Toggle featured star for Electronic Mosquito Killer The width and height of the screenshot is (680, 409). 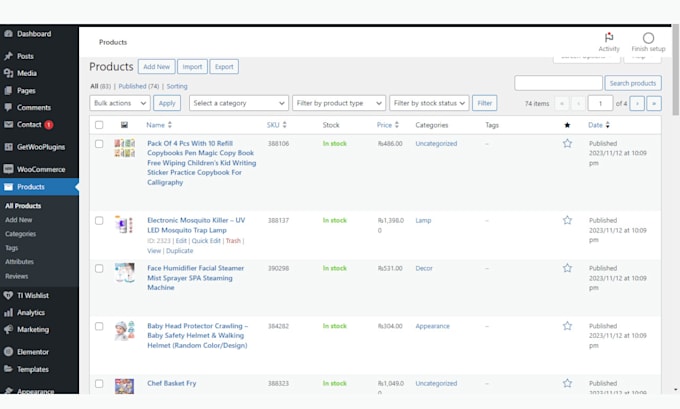click(x=567, y=220)
